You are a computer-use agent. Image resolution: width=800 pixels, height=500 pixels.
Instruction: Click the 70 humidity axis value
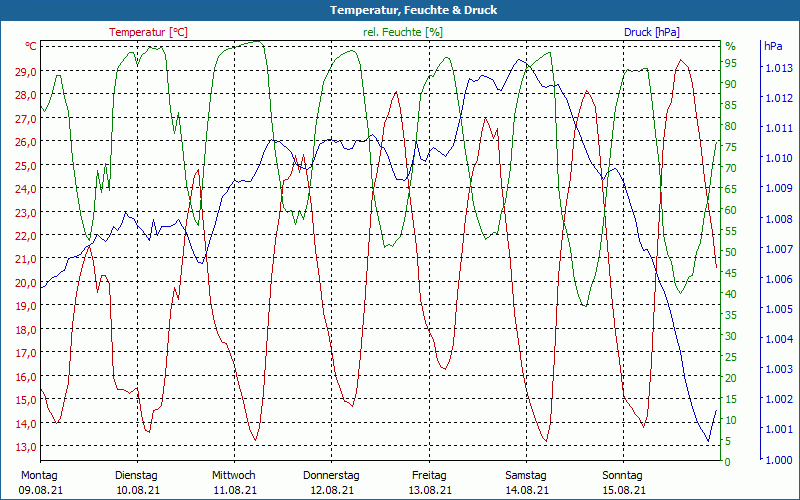(x=731, y=168)
